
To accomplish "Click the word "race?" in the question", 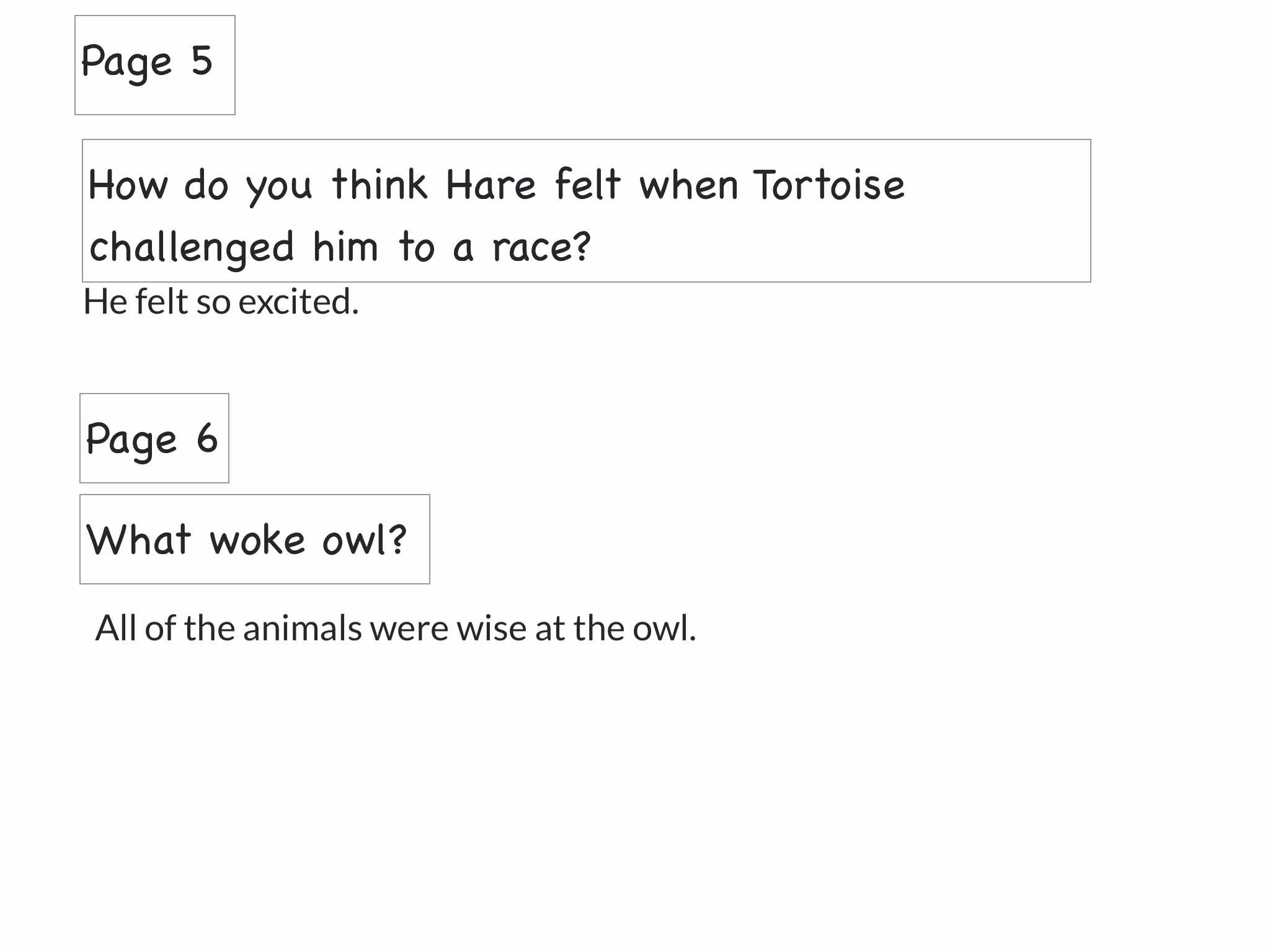I will pyautogui.click(x=541, y=247).
